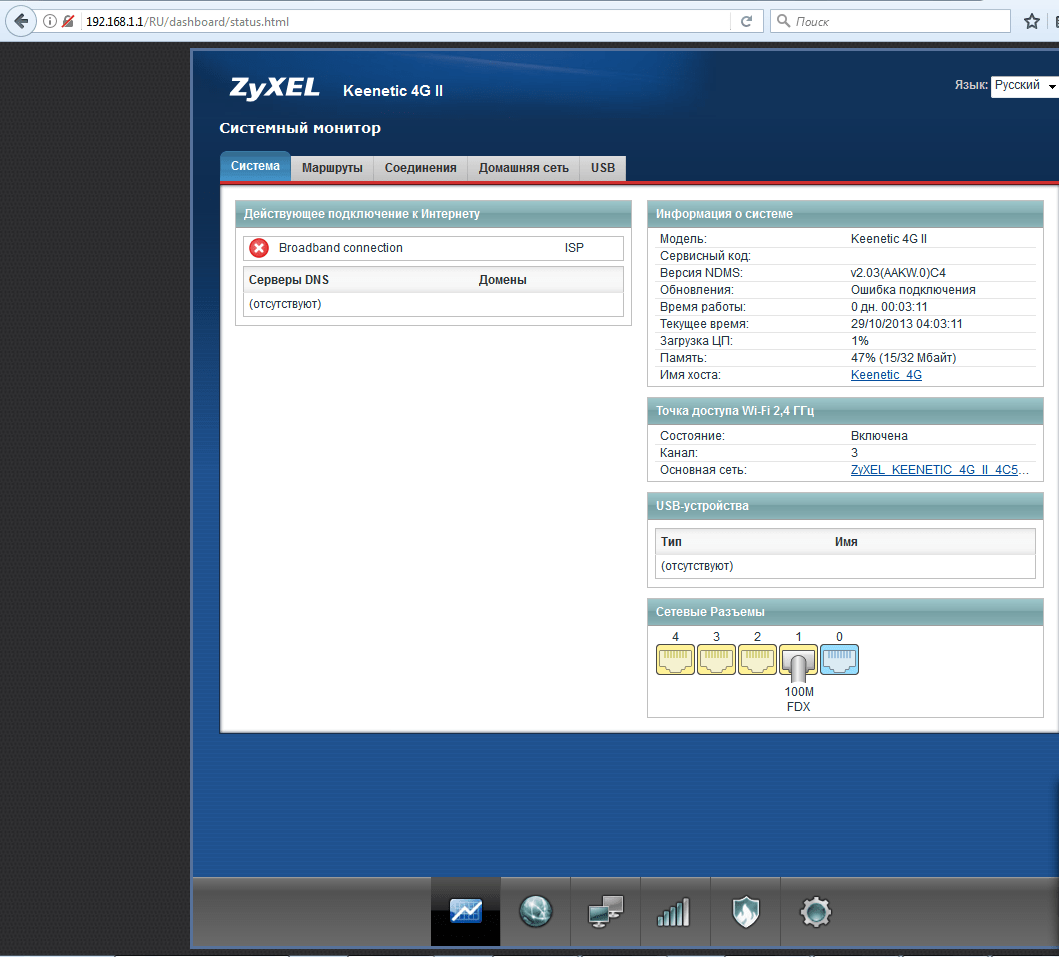Click the red error icon beside Broadband connection
Screen dimensions: 1059x957
click(x=259, y=248)
